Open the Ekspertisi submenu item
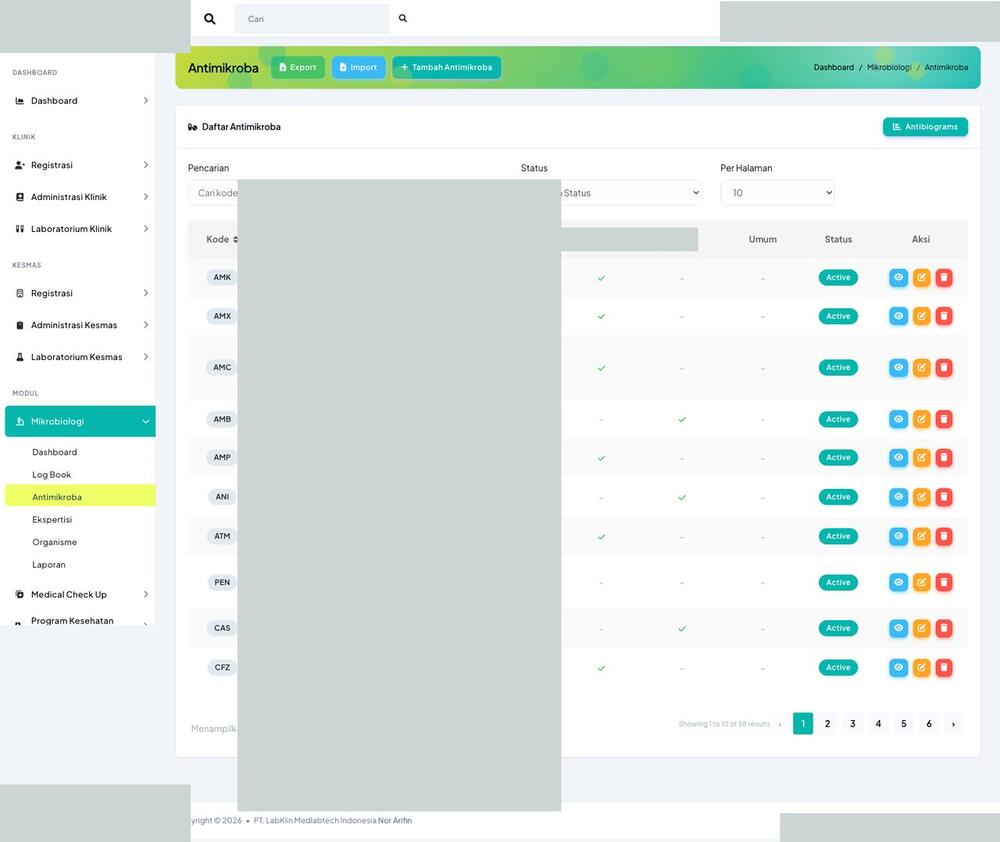The width and height of the screenshot is (1000, 842). coord(52,520)
